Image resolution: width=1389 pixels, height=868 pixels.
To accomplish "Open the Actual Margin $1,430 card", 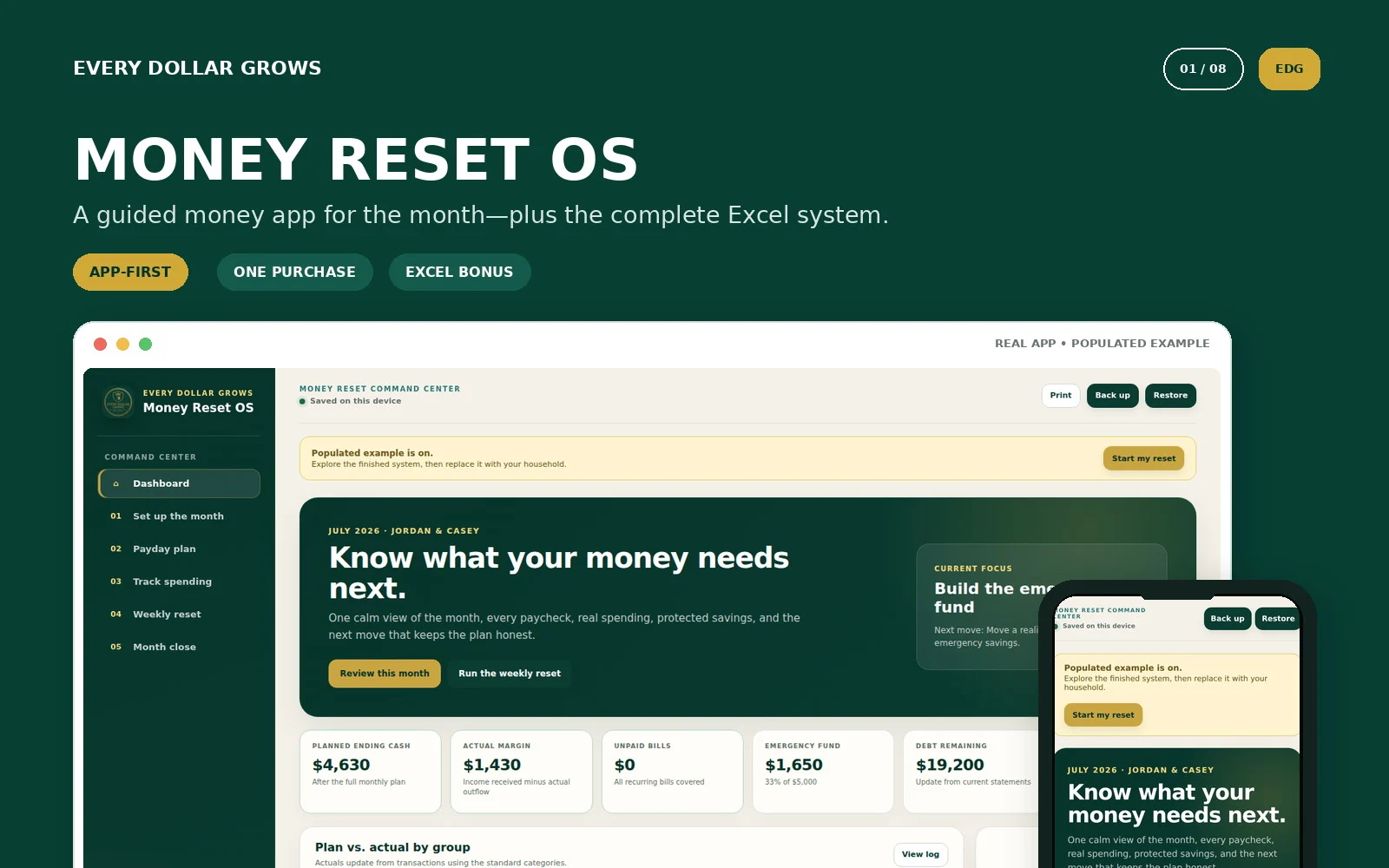I will coord(521,772).
